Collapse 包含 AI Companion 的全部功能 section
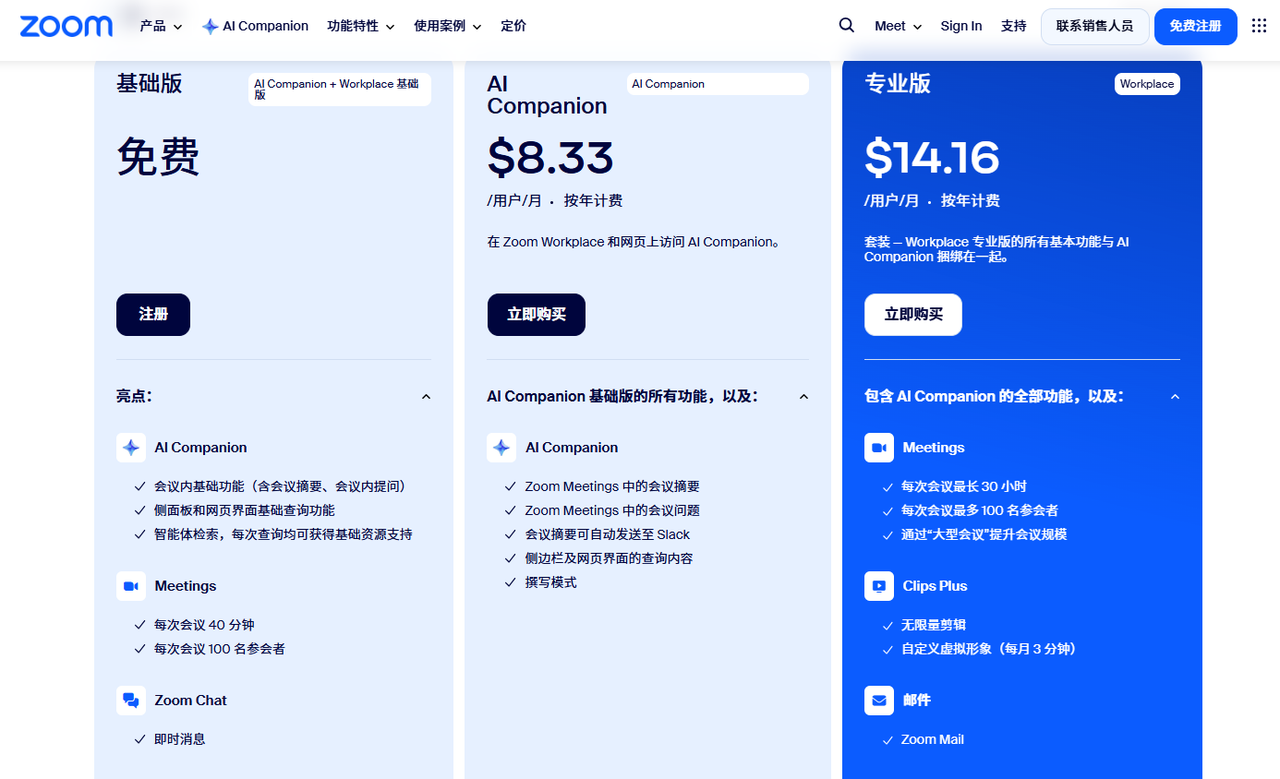This screenshot has height=779, width=1280. [x=1175, y=397]
